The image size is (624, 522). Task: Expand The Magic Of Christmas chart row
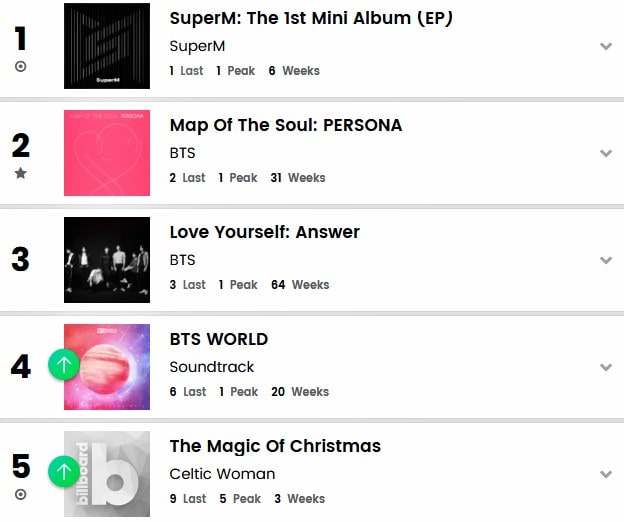pyautogui.click(x=605, y=474)
